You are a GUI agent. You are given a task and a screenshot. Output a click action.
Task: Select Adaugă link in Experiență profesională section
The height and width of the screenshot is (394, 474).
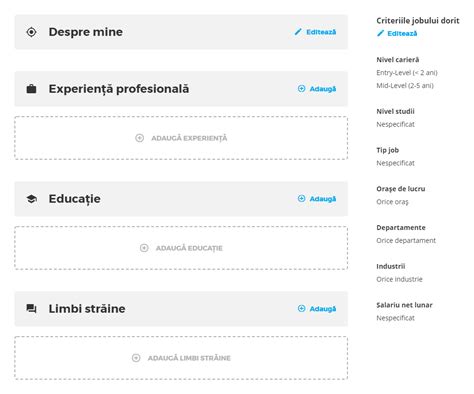pos(323,89)
